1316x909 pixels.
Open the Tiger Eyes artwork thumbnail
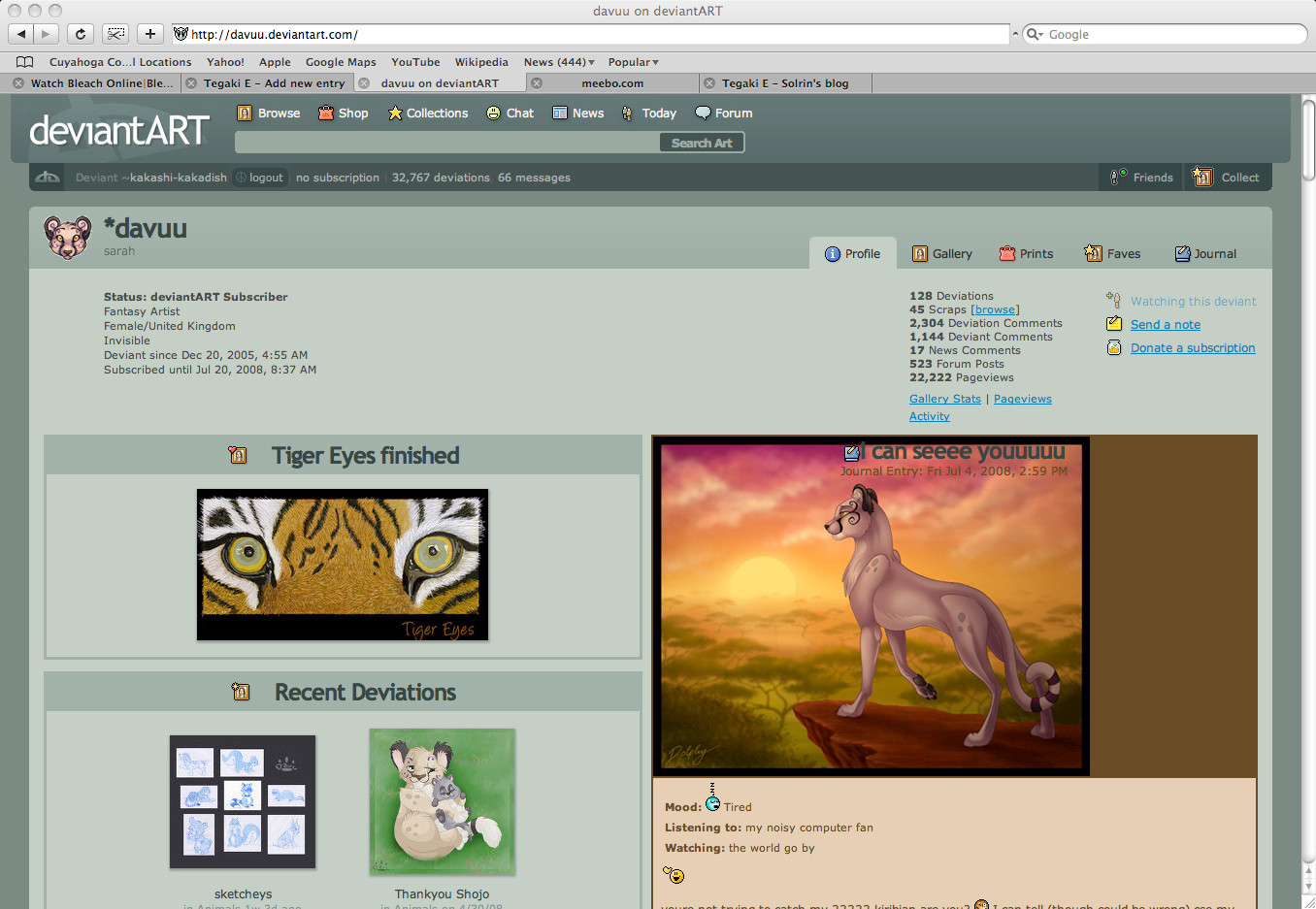click(x=343, y=565)
